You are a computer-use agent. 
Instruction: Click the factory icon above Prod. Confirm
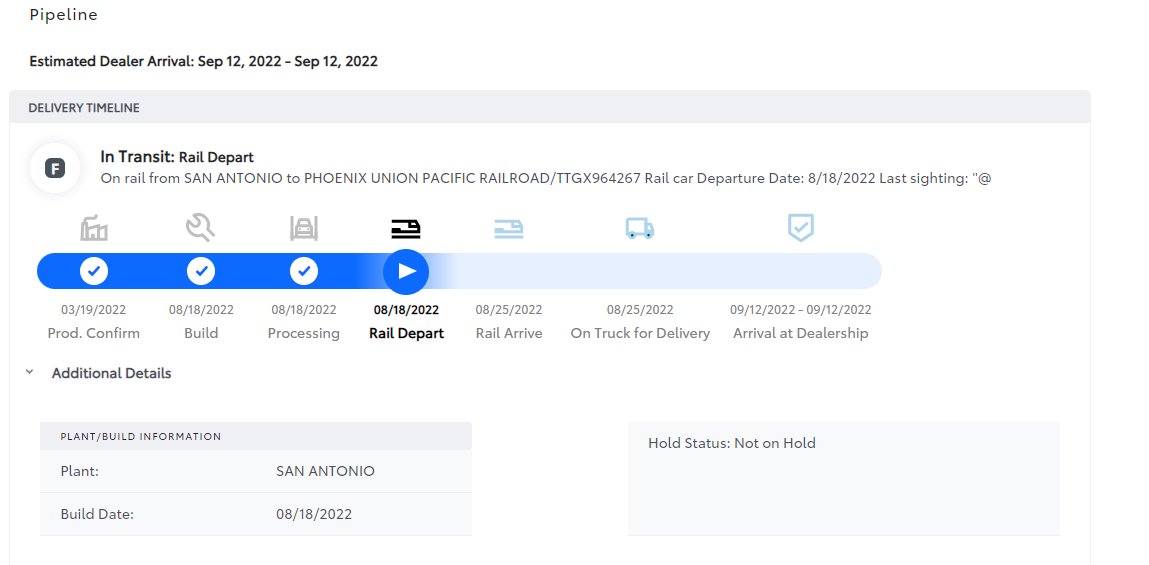tap(94, 229)
